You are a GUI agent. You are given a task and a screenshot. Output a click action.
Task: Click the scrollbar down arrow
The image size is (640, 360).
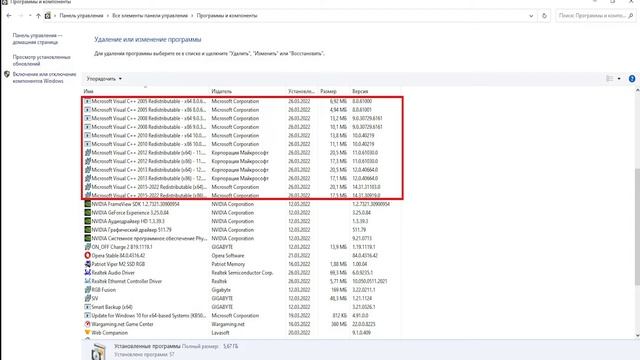637,336
